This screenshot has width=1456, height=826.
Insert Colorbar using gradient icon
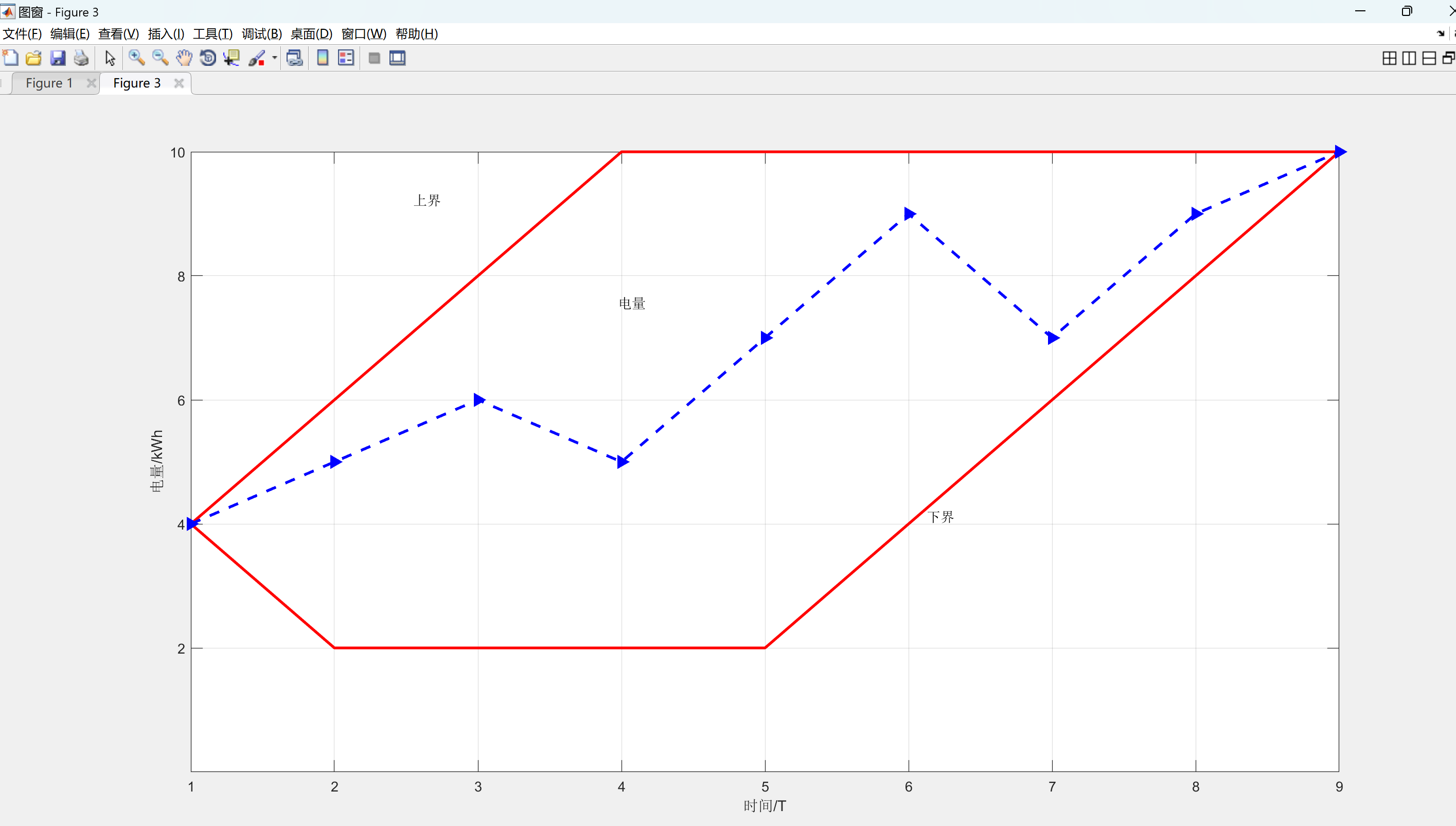click(x=323, y=58)
